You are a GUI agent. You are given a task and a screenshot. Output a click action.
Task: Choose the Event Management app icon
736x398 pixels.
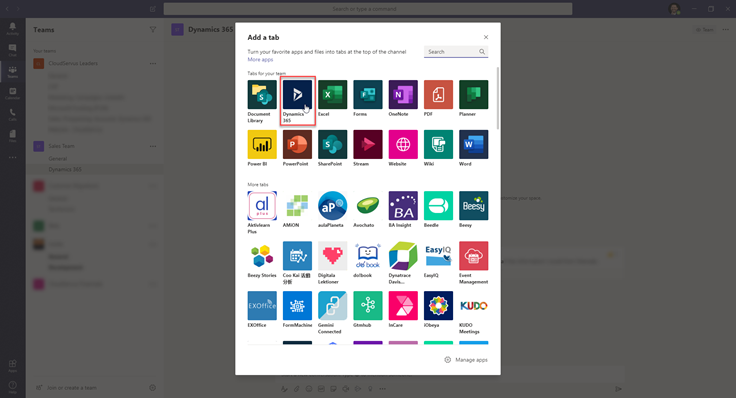pos(473,256)
